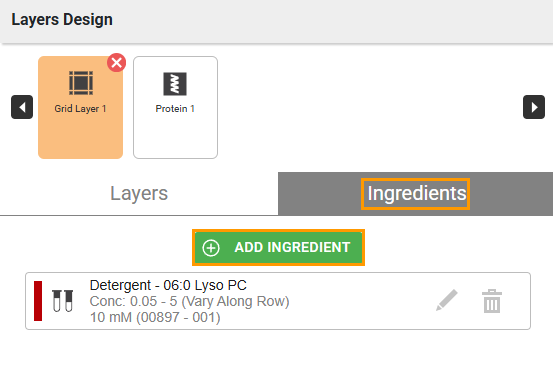Screen dimensions: 553x379
Task: Click the Add Ingredient button
Action: tap(278, 247)
